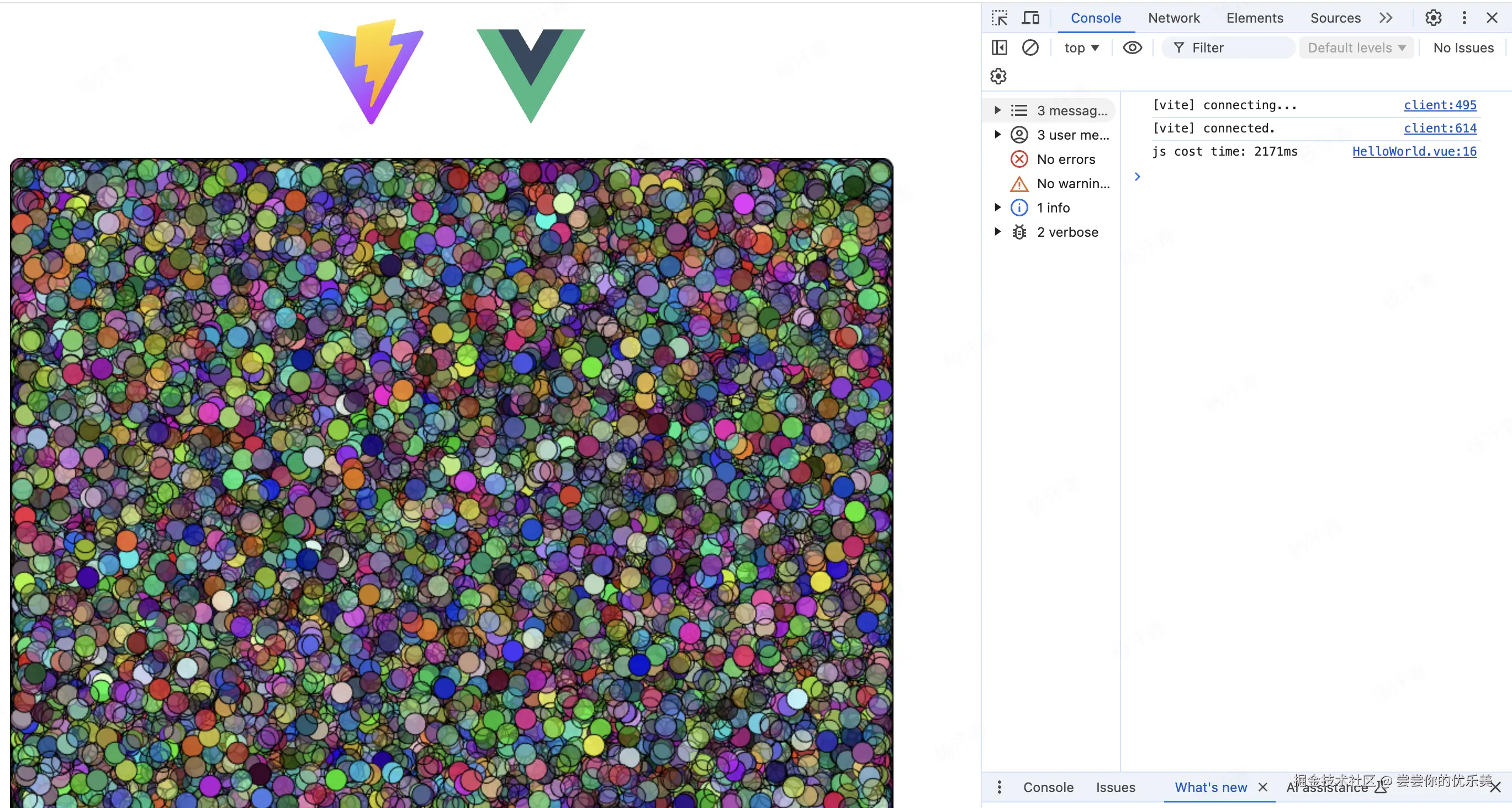
Task: Open the top JavaScript context dropdown
Action: [x=1081, y=48]
